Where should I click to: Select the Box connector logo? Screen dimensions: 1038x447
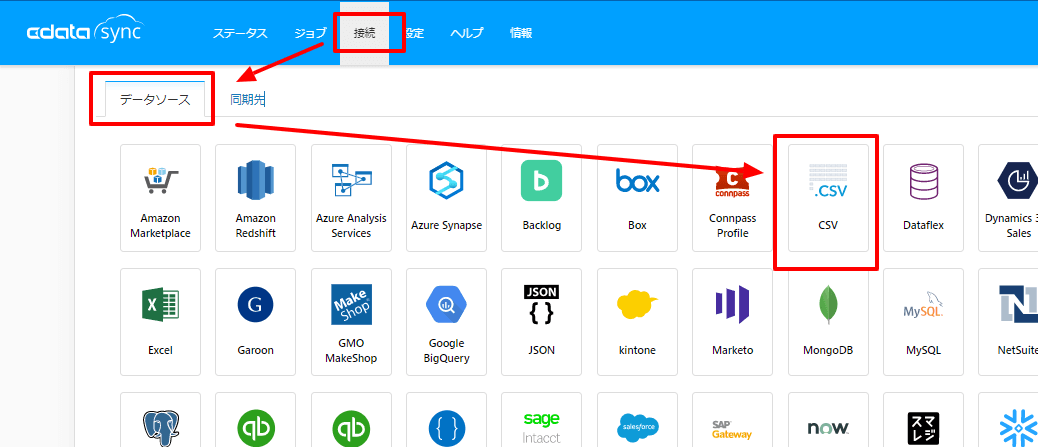click(x=637, y=180)
